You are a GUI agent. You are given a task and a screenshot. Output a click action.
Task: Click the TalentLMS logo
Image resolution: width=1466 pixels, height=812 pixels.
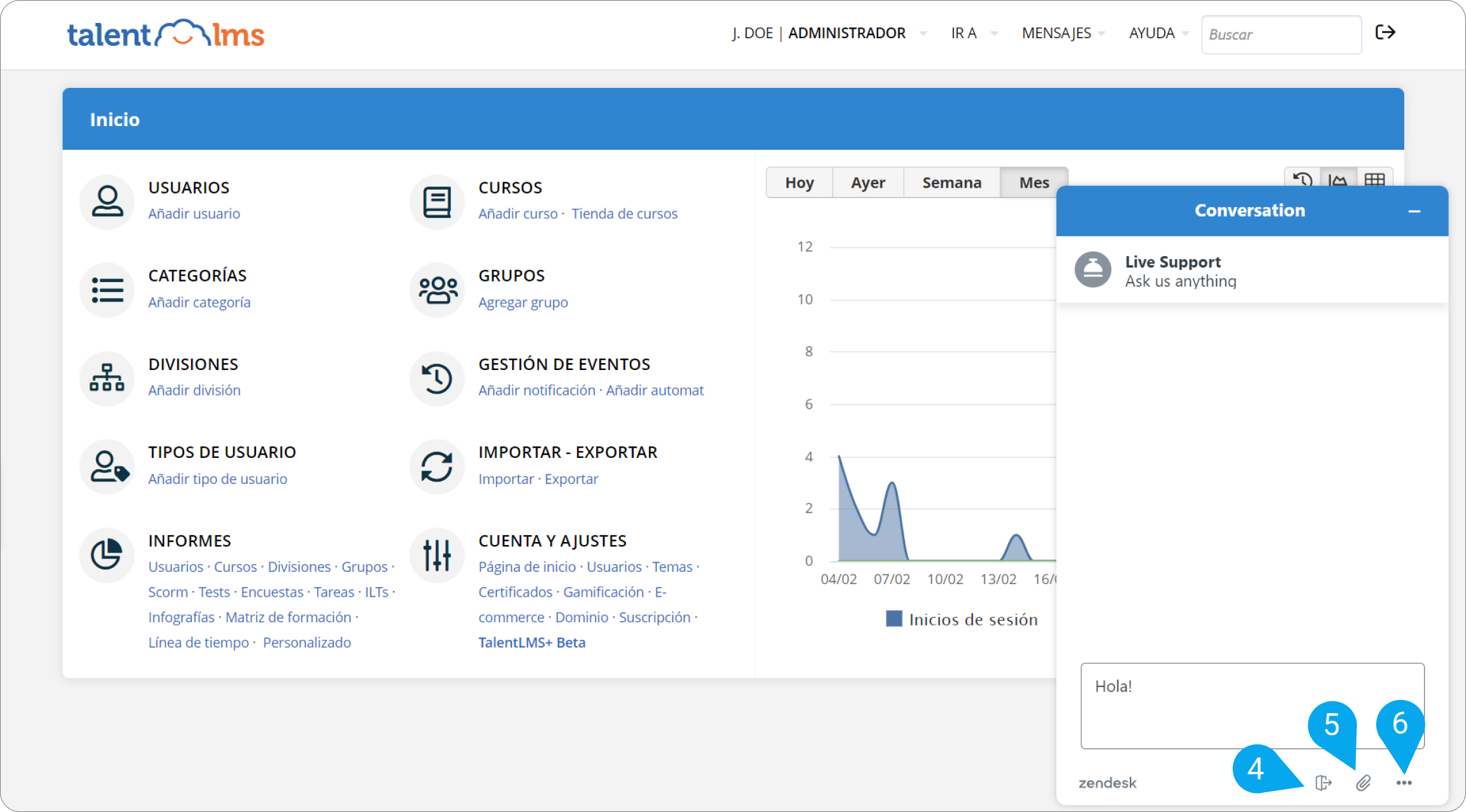166,34
